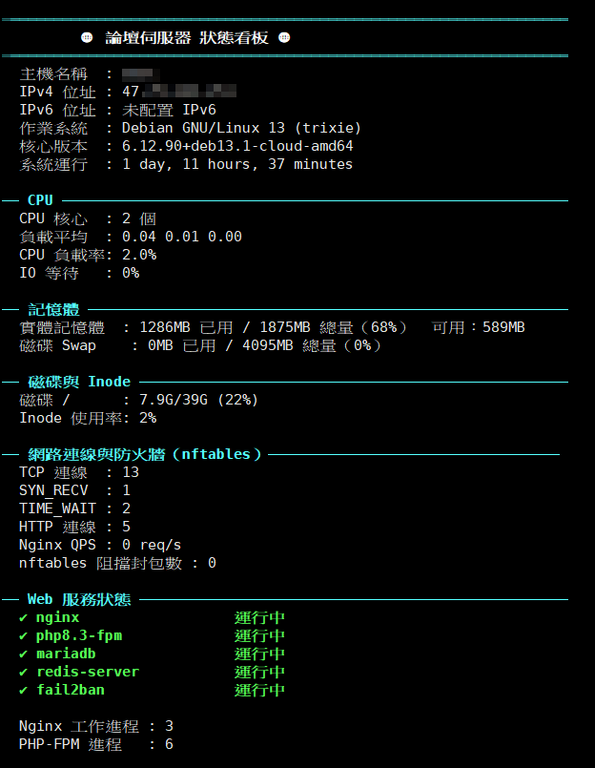Click 運行中 status for mariadb

point(260,654)
